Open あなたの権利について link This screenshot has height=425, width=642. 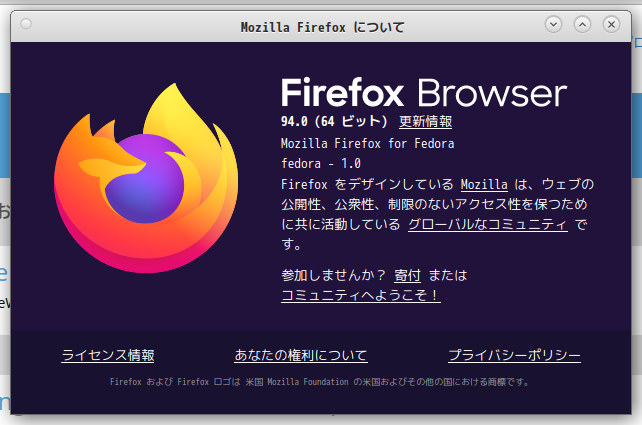click(x=301, y=355)
